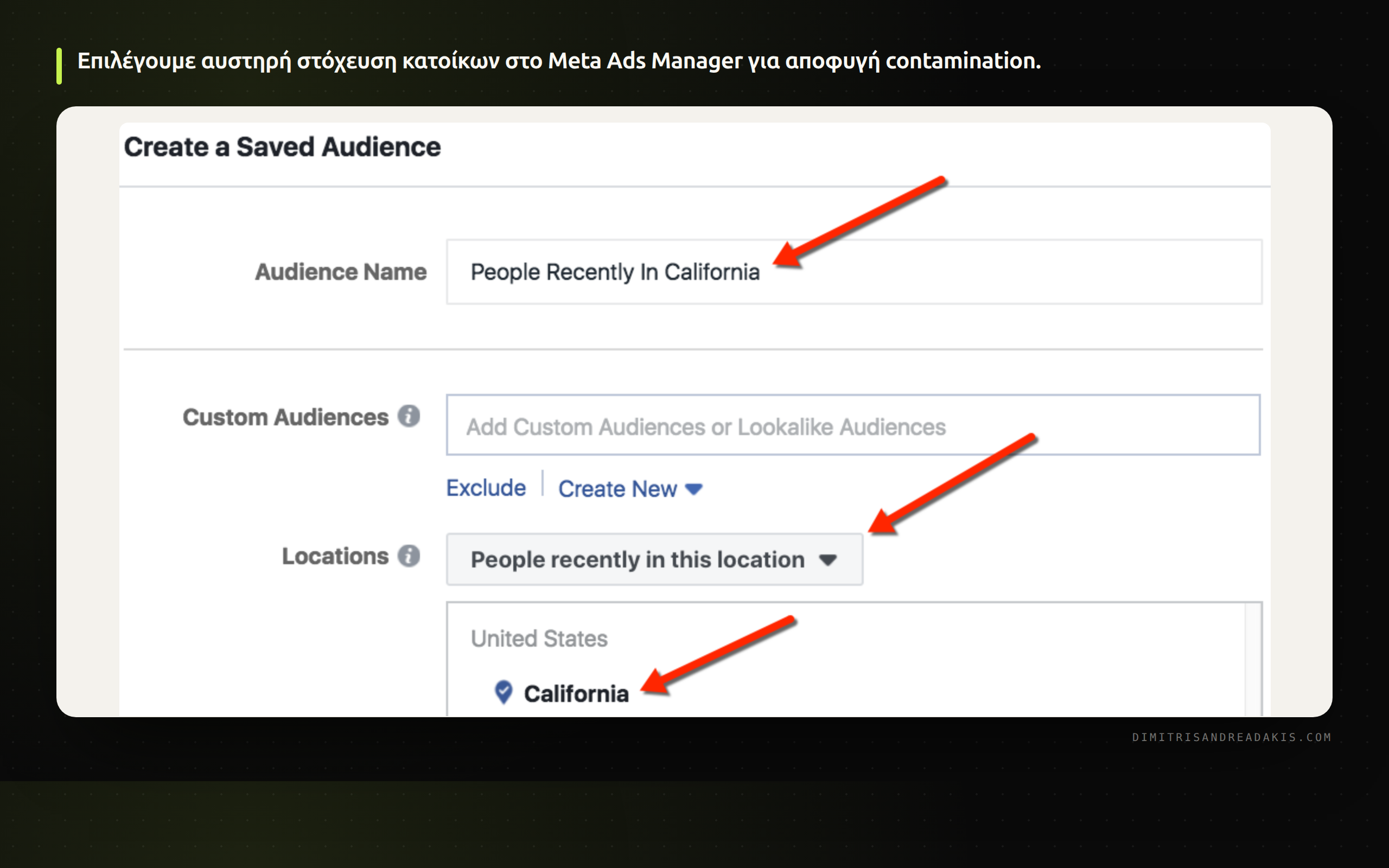Click the Audience Name input field
Screen dimensions: 1389x868
[854, 272]
